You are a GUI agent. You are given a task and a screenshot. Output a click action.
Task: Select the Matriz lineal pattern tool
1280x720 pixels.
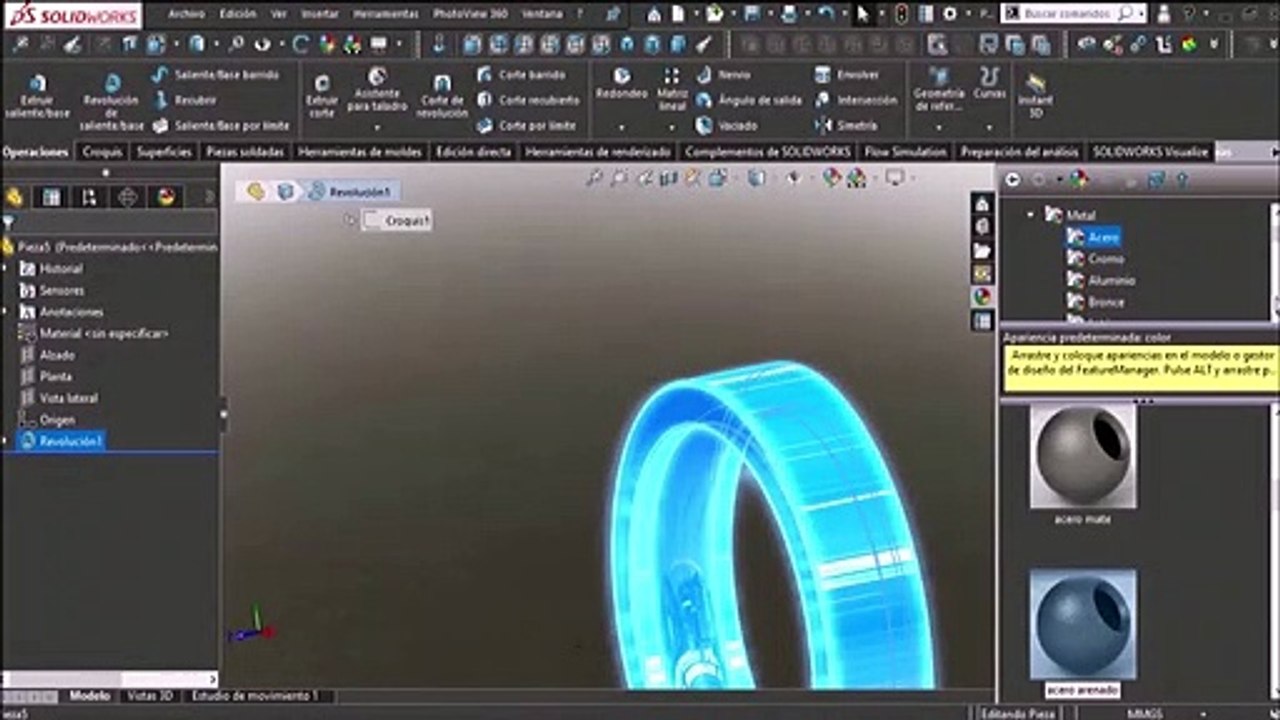672,90
